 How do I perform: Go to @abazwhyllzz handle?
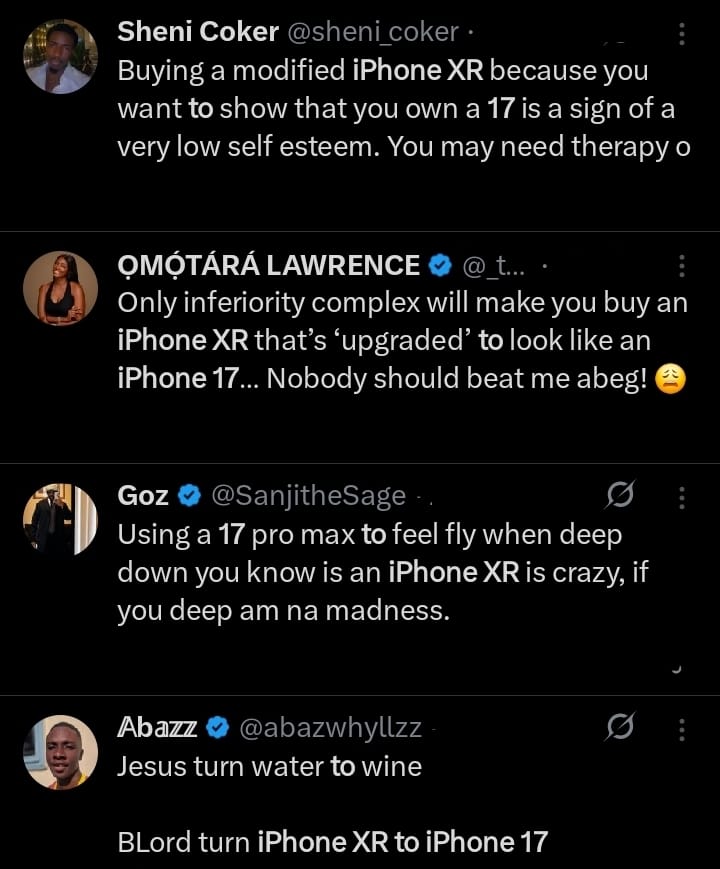[330, 730]
